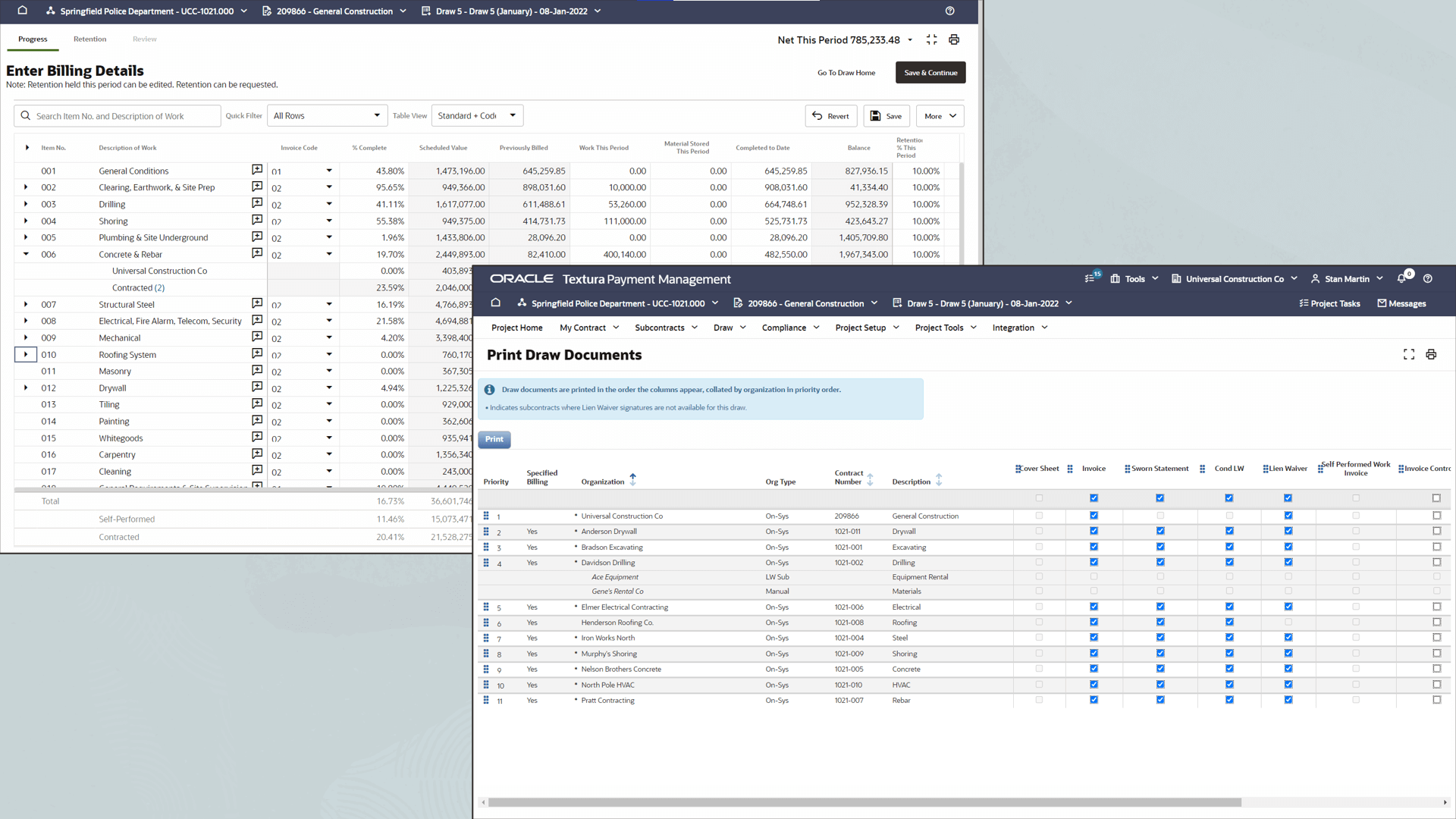Screen dimensions: 1456x819
Task: Open the Standard + Code table view dropdown
Action: (477, 116)
